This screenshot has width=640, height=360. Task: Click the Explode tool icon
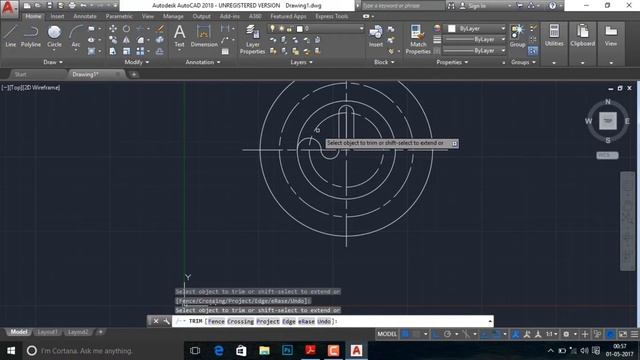[x=160, y=40]
